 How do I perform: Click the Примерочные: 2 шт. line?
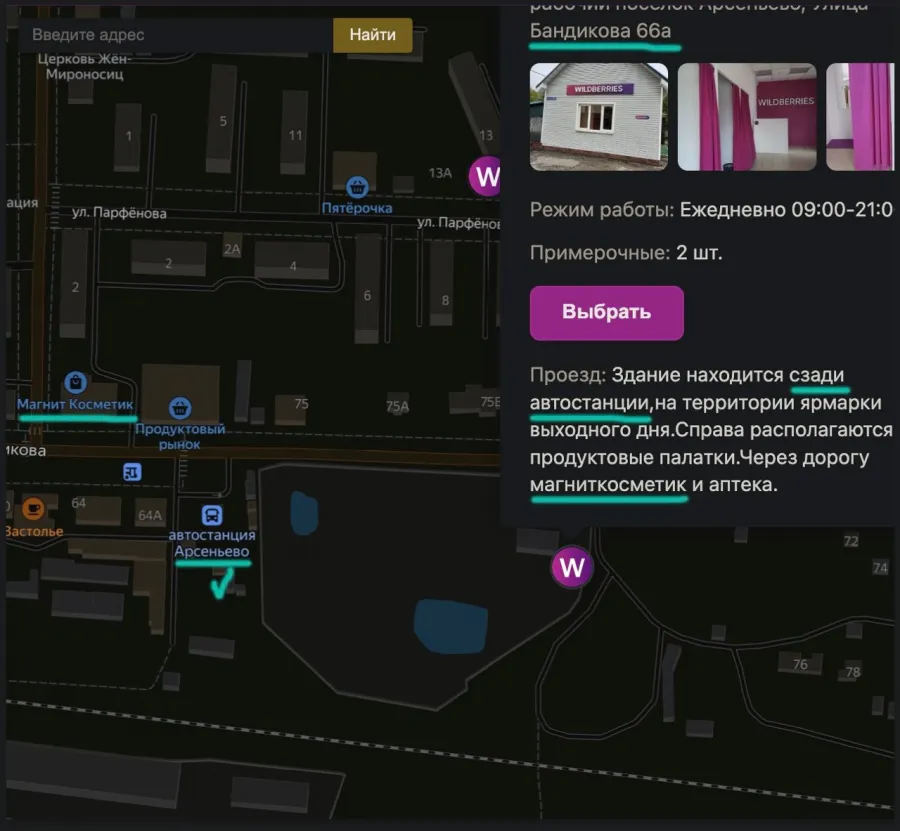(x=626, y=253)
